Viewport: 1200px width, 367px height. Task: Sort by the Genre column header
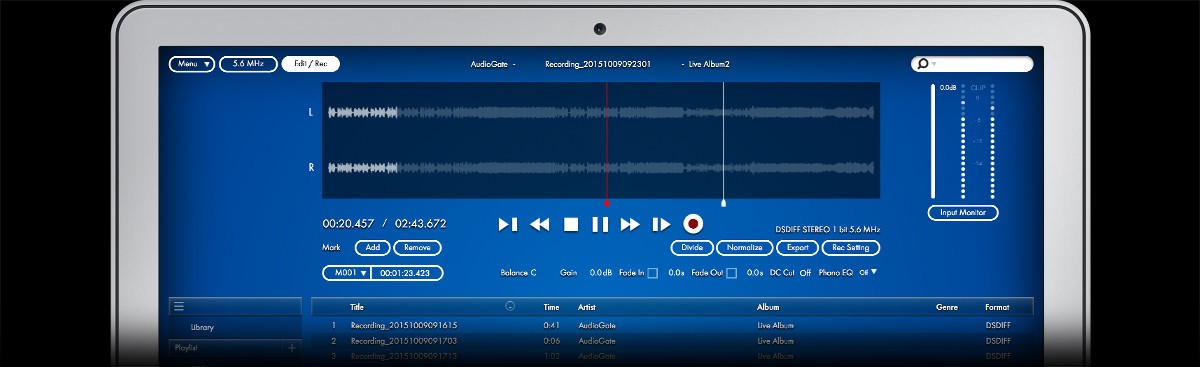946,307
